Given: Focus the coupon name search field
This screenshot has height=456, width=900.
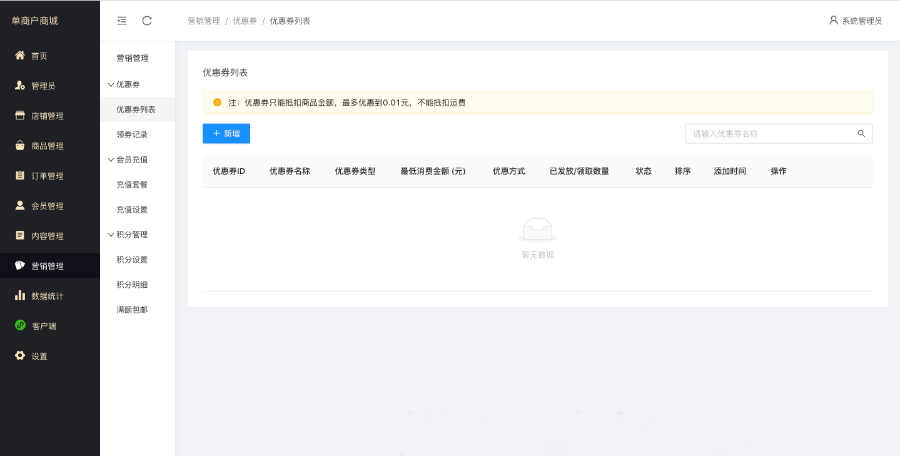Looking at the screenshot, I should (770, 133).
